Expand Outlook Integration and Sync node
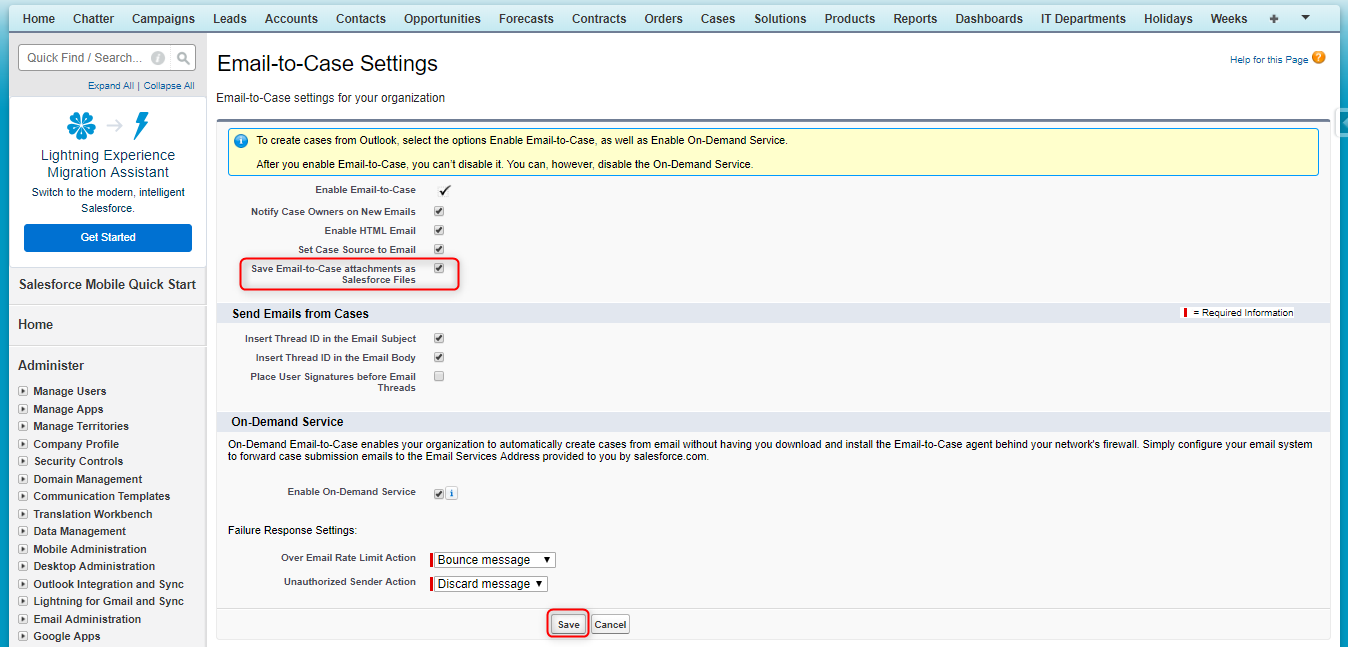The image size is (1348, 647). pyautogui.click(x=23, y=584)
